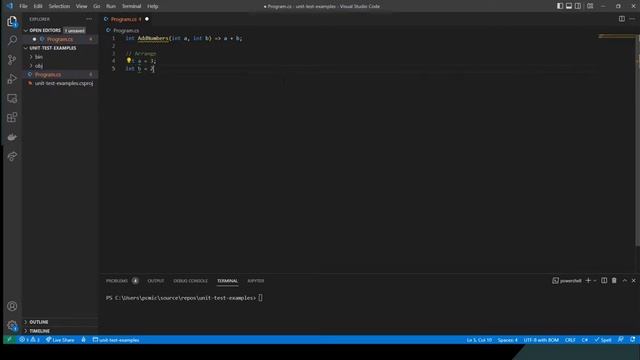Click CRLF end of line setting
Screen dimensions: 640x360
click(x=570, y=340)
